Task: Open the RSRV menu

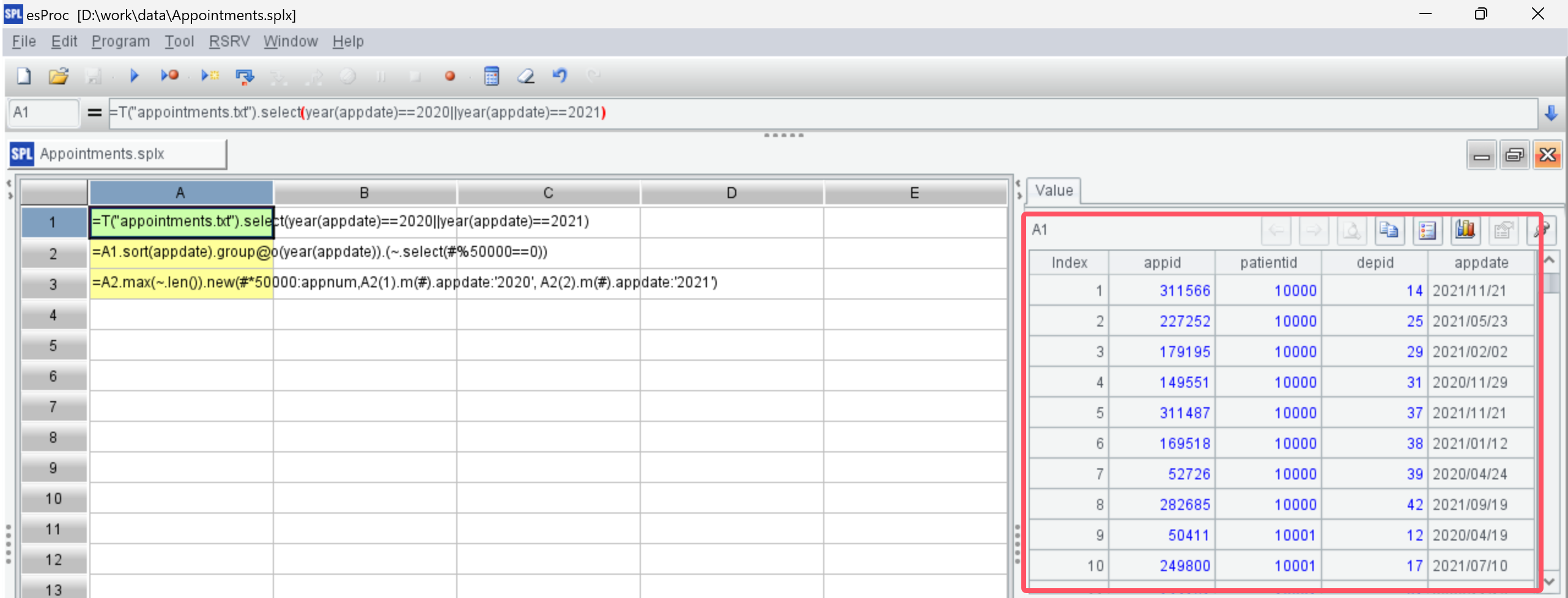Action: [229, 42]
